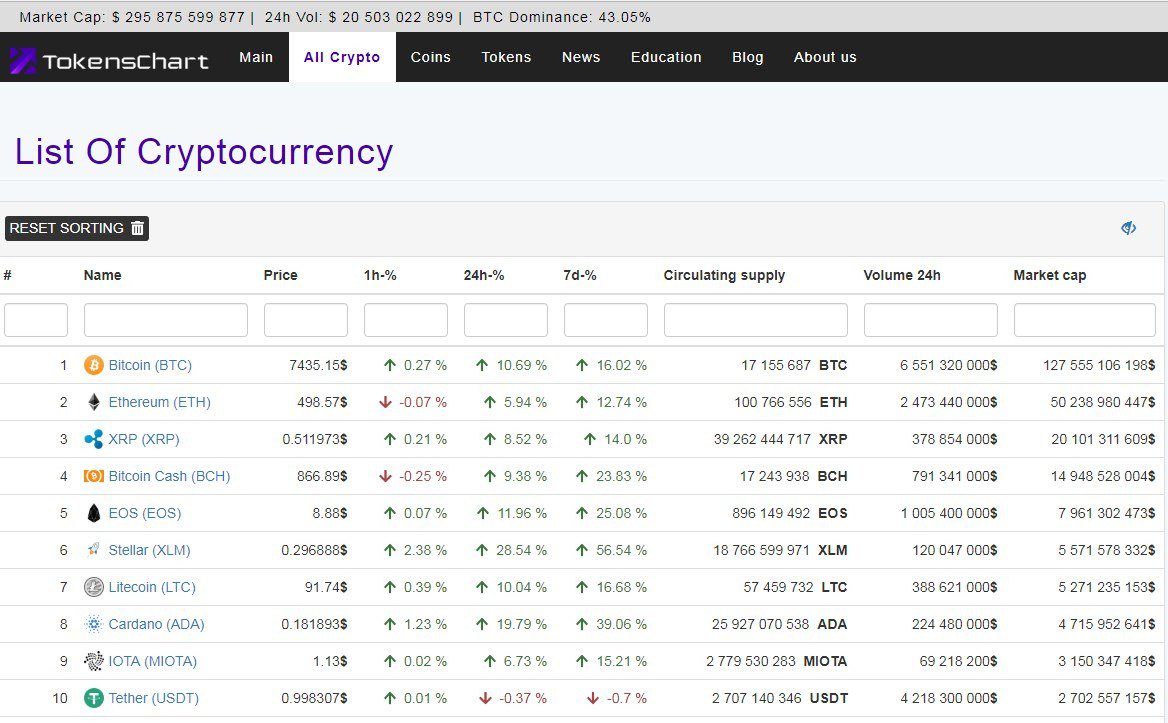Screen dimensions: 1168x723
Task: Click the Bitcoin Cash icon
Action: [93, 476]
